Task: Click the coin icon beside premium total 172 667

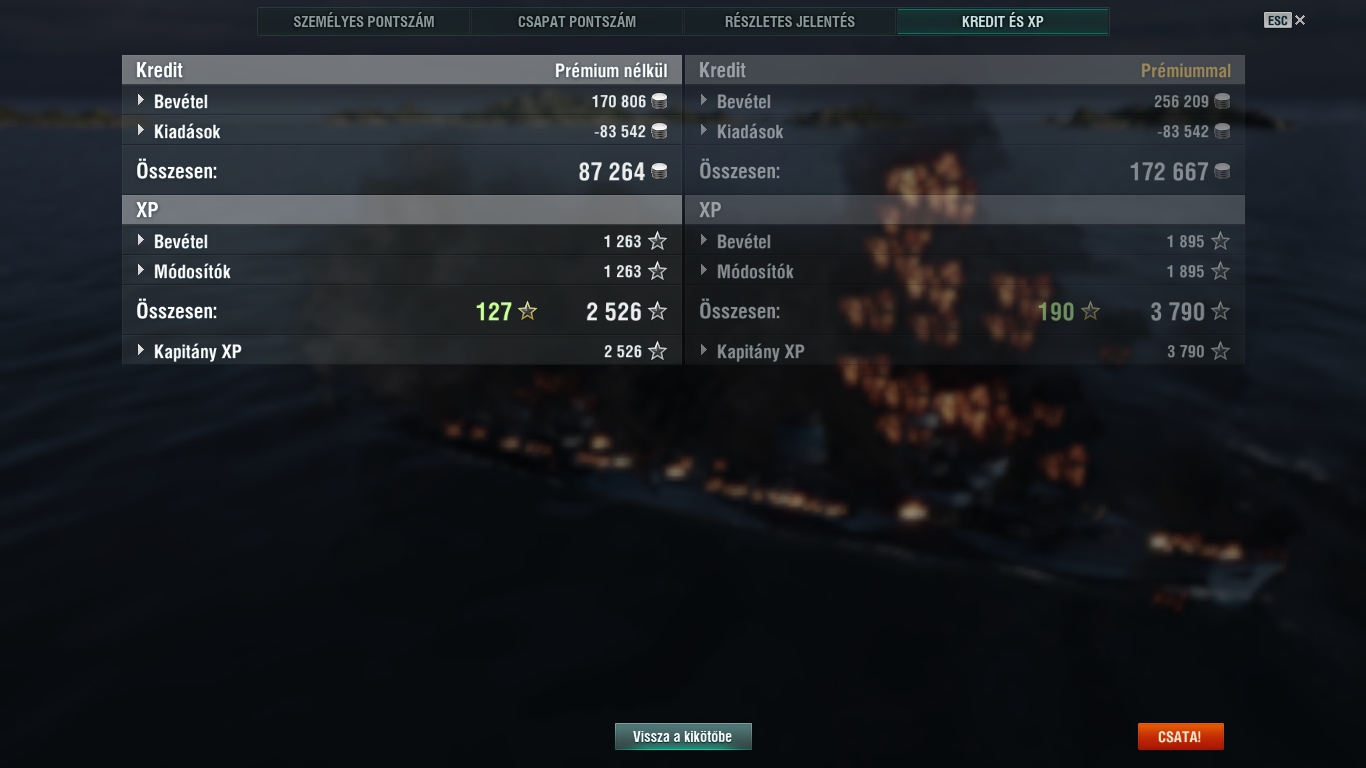Action: (x=1222, y=171)
